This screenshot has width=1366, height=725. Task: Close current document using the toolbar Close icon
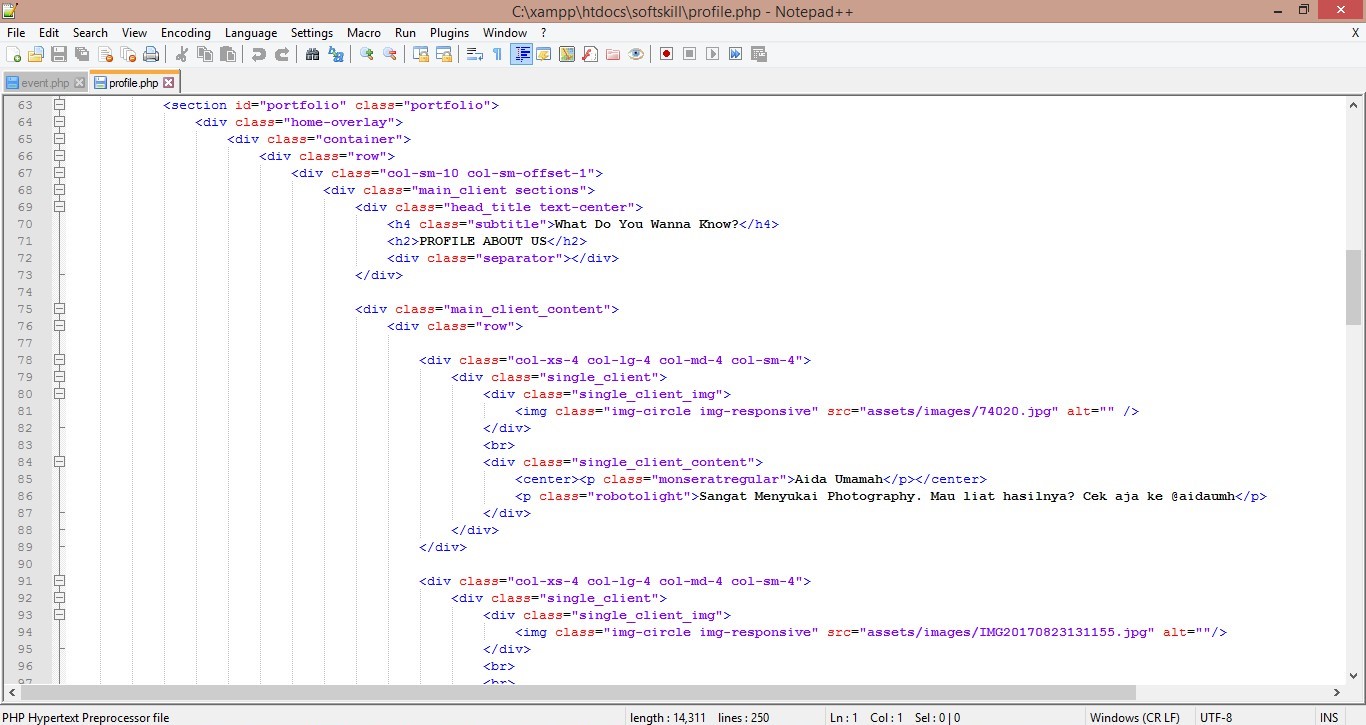pyautogui.click(x=105, y=54)
